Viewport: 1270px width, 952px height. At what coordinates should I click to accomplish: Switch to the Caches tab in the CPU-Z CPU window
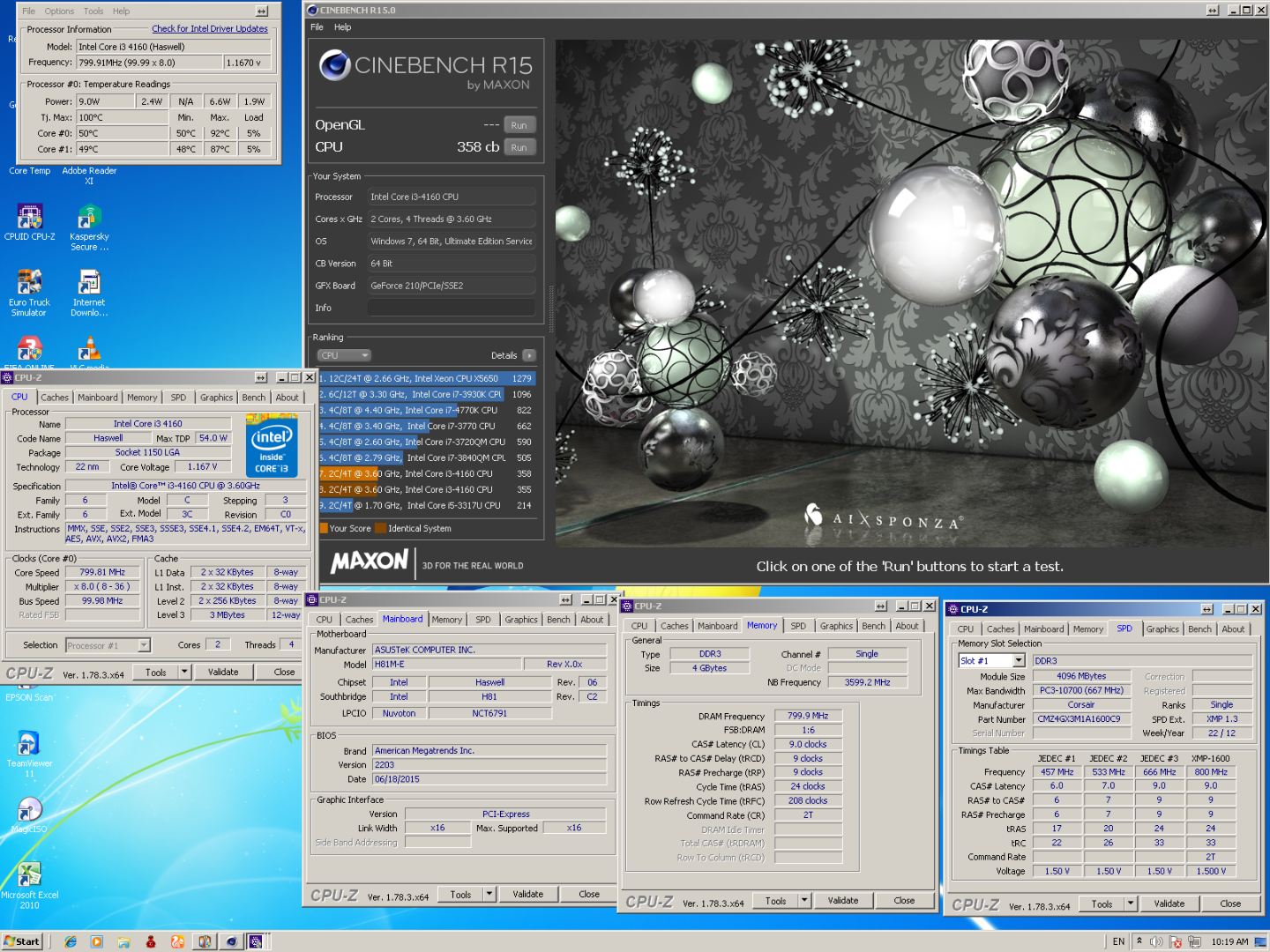click(x=55, y=398)
